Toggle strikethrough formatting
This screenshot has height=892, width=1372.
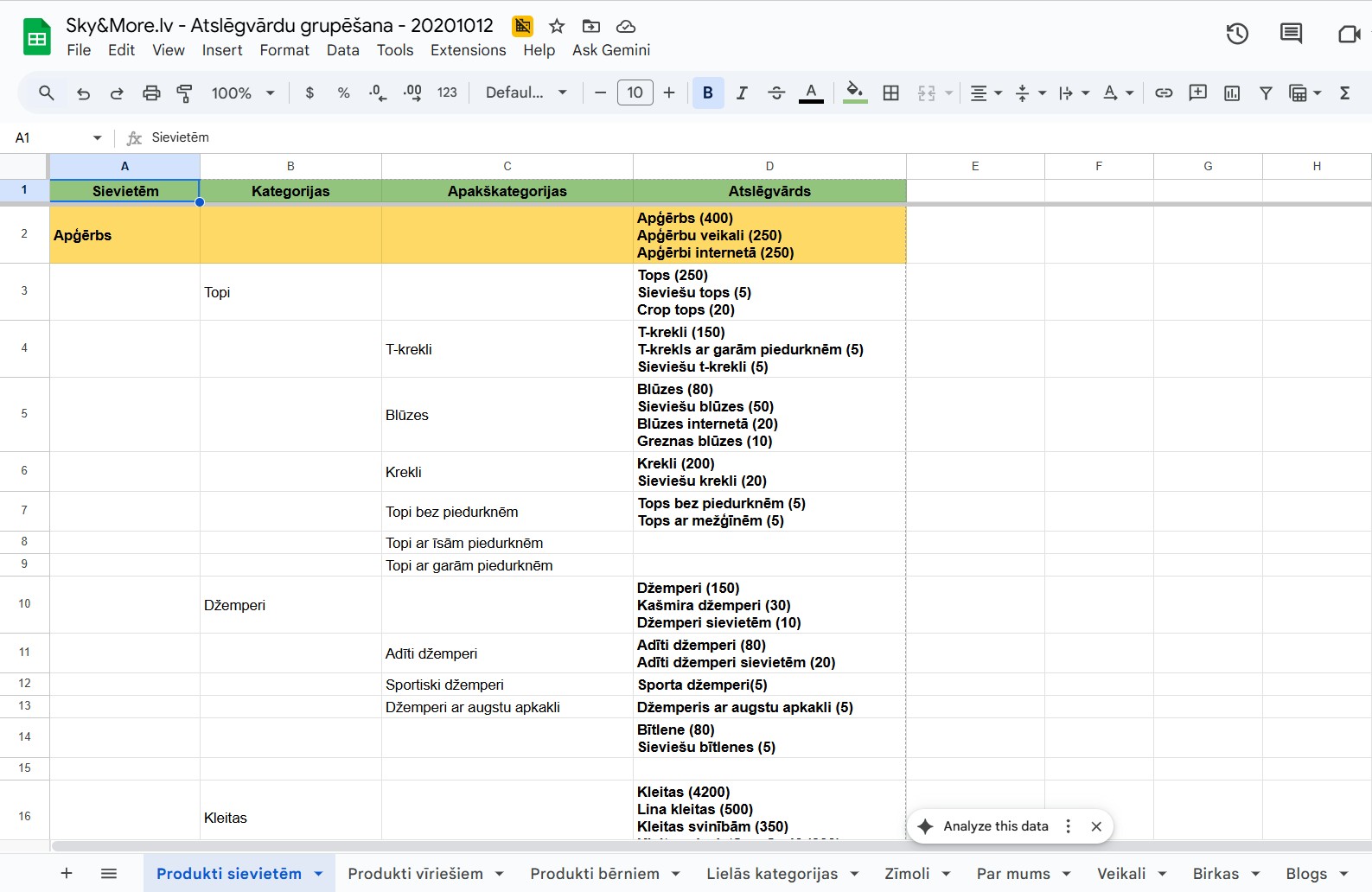point(775,93)
